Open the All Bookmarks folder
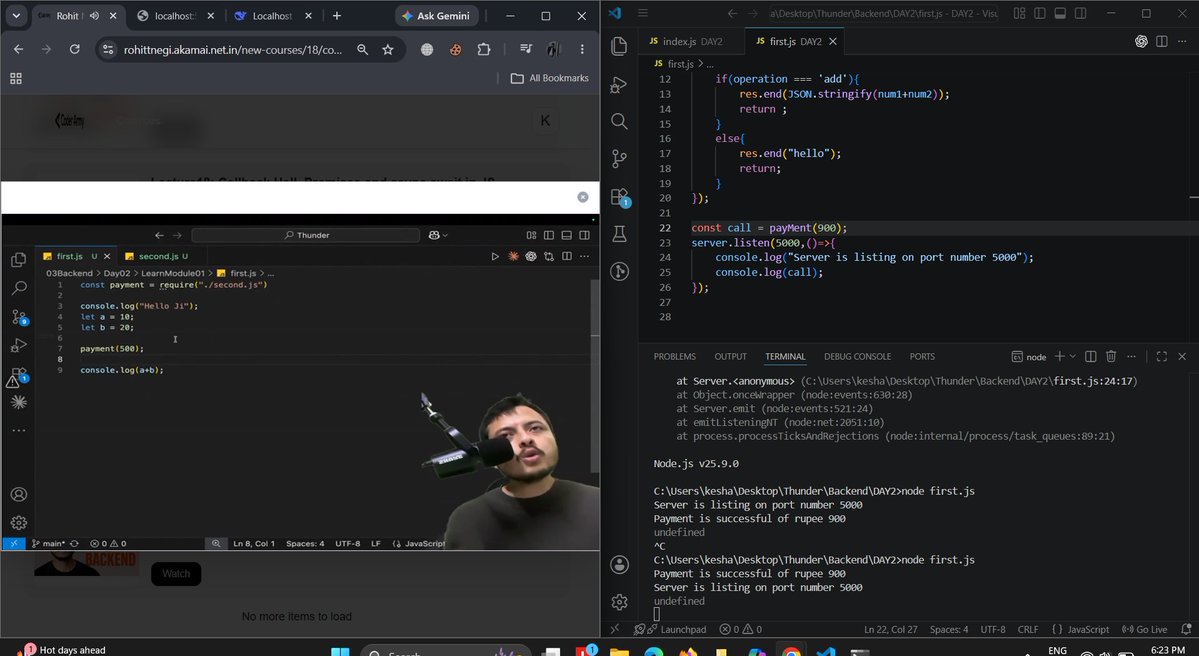Viewport: 1199px width, 656px height. [x=550, y=78]
